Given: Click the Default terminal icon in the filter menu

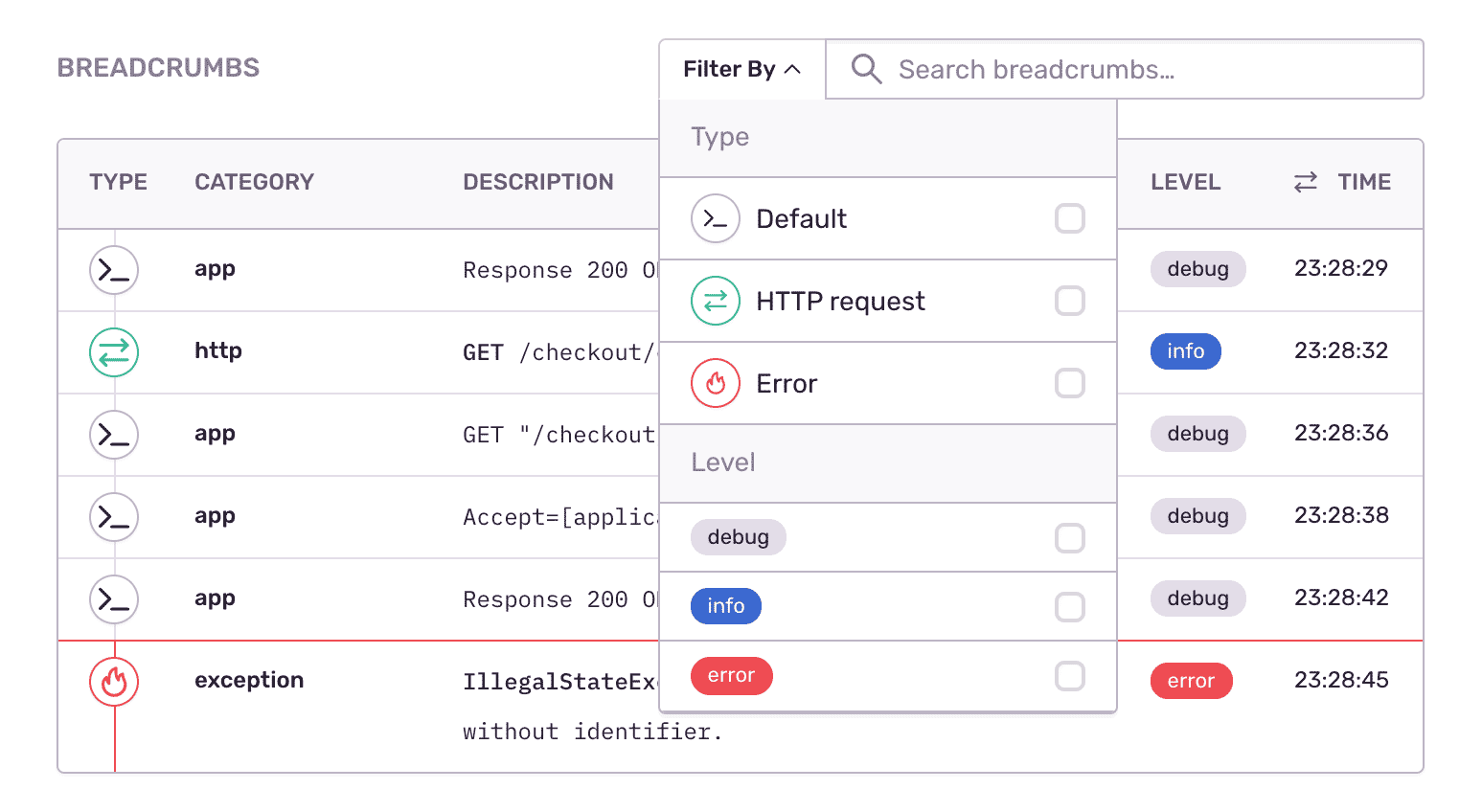Looking at the screenshot, I should click(715, 218).
